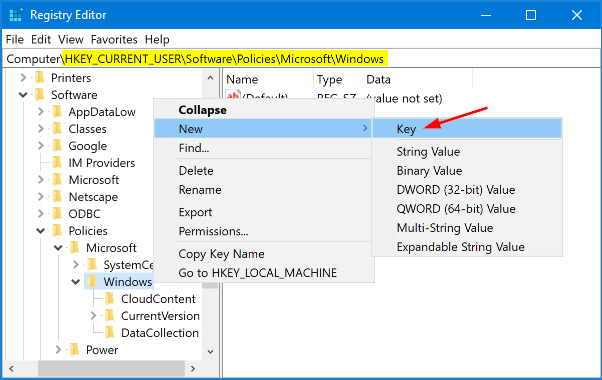Select Key in the New submenu
This screenshot has height=380, width=602.
pos(467,129)
